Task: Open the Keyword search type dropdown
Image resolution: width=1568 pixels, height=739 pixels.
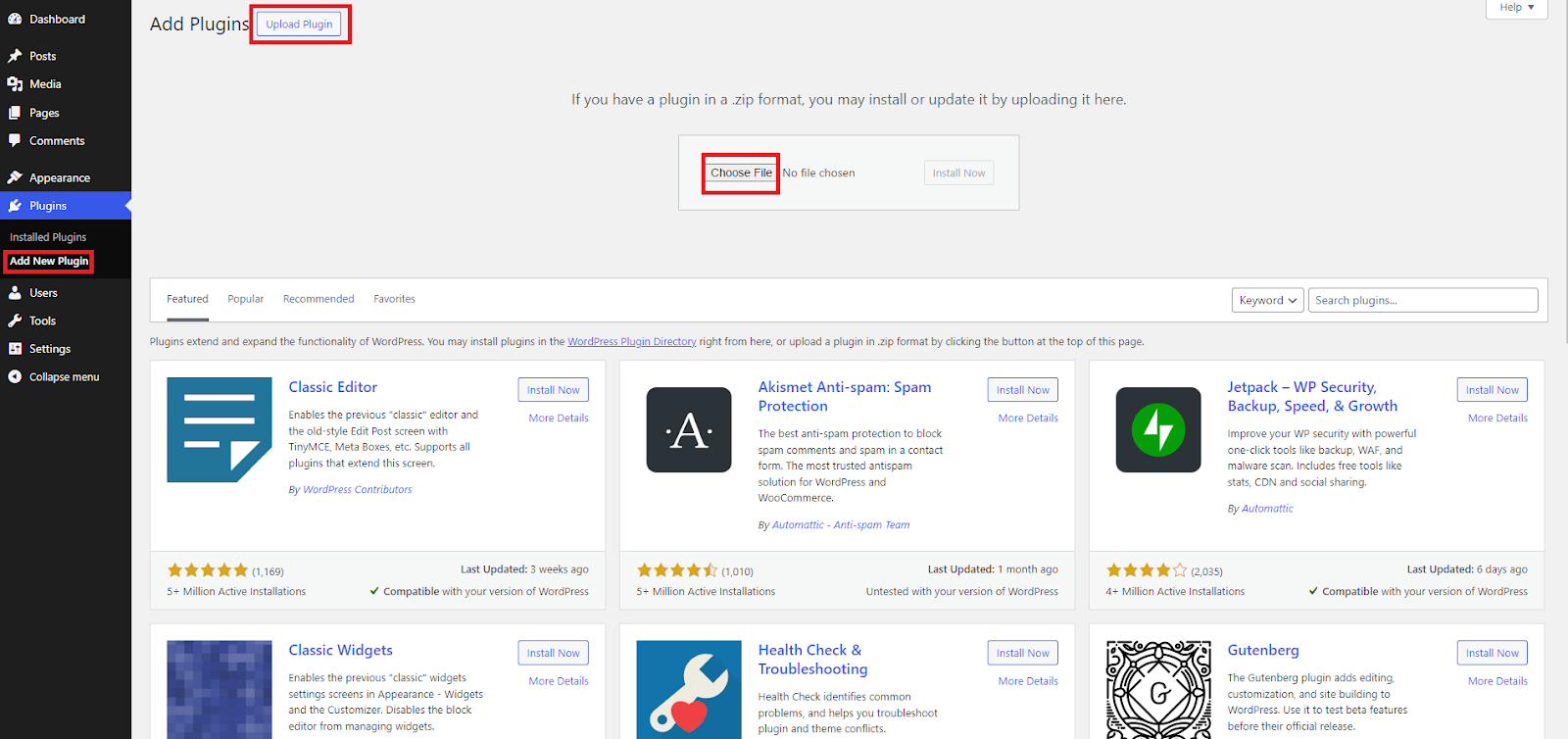Action: [1267, 300]
